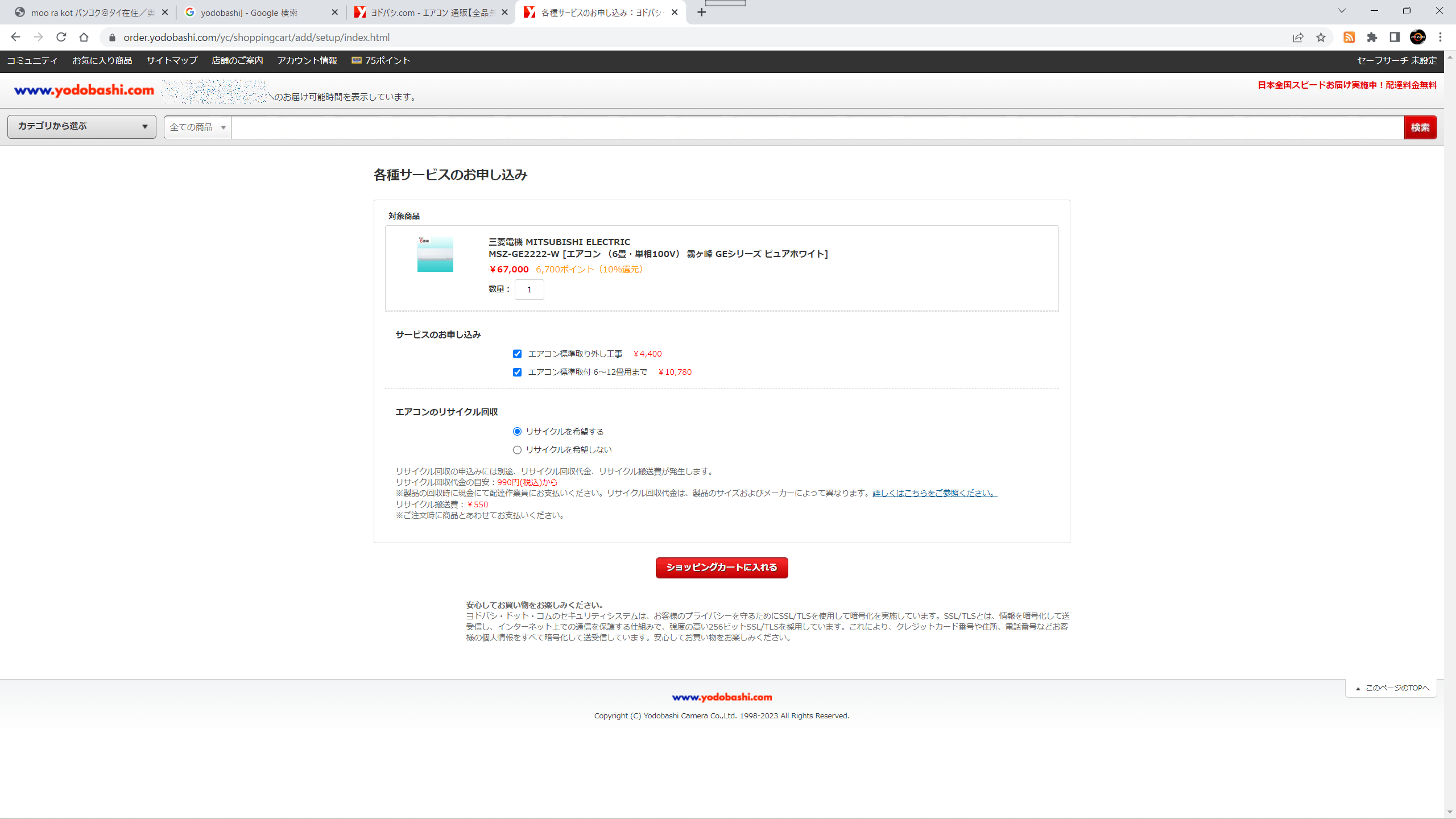Uncheck エアコン標準取付 6〜12畳用まで checkbox
This screenshot has width=1456, height=819.
pyautogui.click(x=517, y=372)
